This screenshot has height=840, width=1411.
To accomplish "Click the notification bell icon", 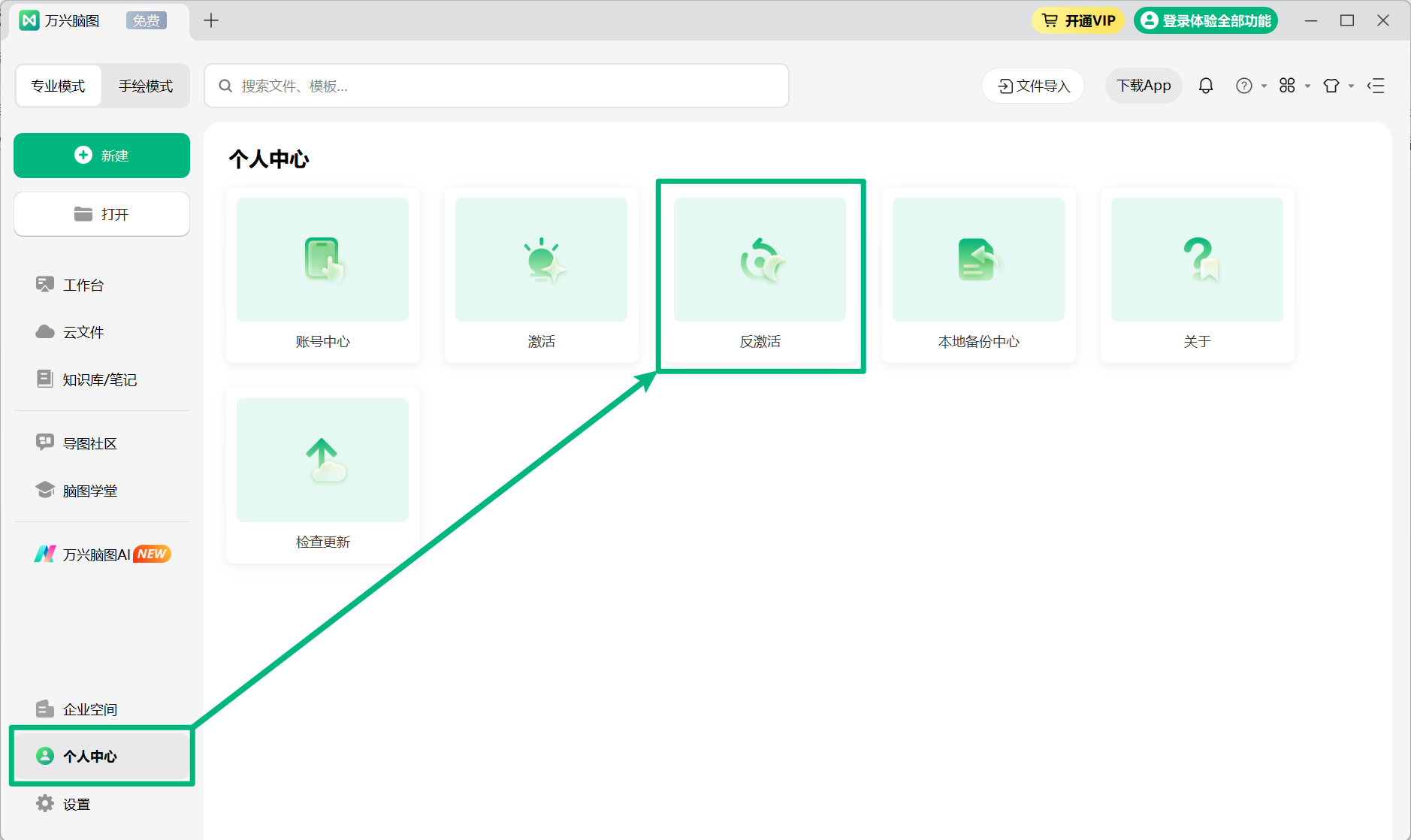I will [1206, 86].
